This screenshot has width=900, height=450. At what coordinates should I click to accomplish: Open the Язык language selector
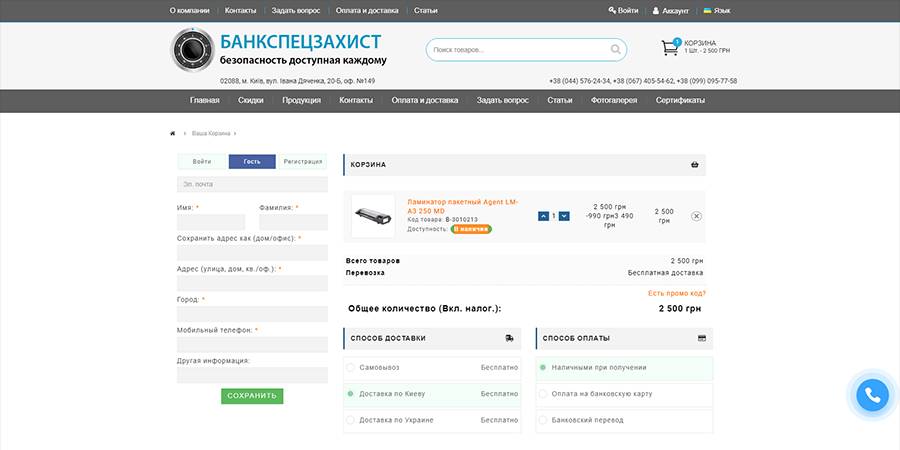pyautogui.click(x=716, y=10)
